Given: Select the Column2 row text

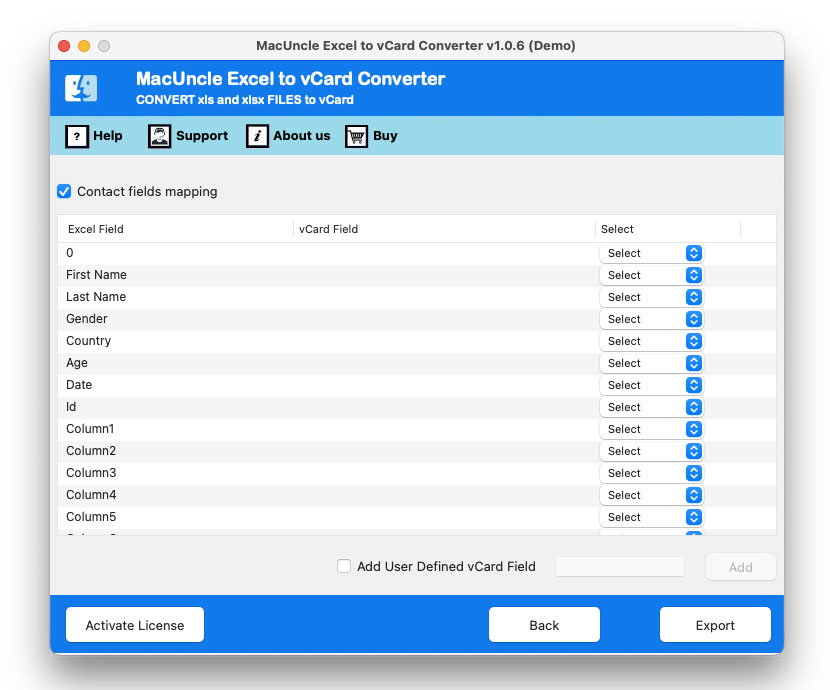Looking at the screenshot, I should (91, 451).
